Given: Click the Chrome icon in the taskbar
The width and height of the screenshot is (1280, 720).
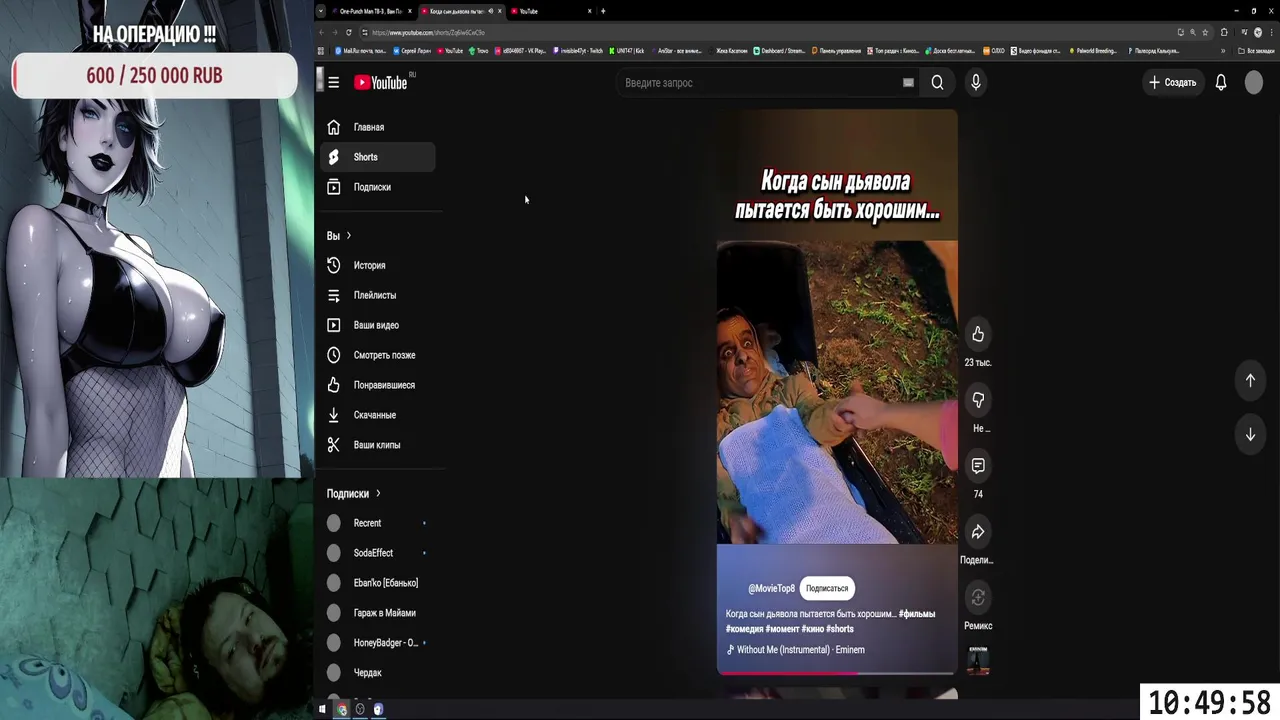Looking at the screenshot, I should 341,709.
